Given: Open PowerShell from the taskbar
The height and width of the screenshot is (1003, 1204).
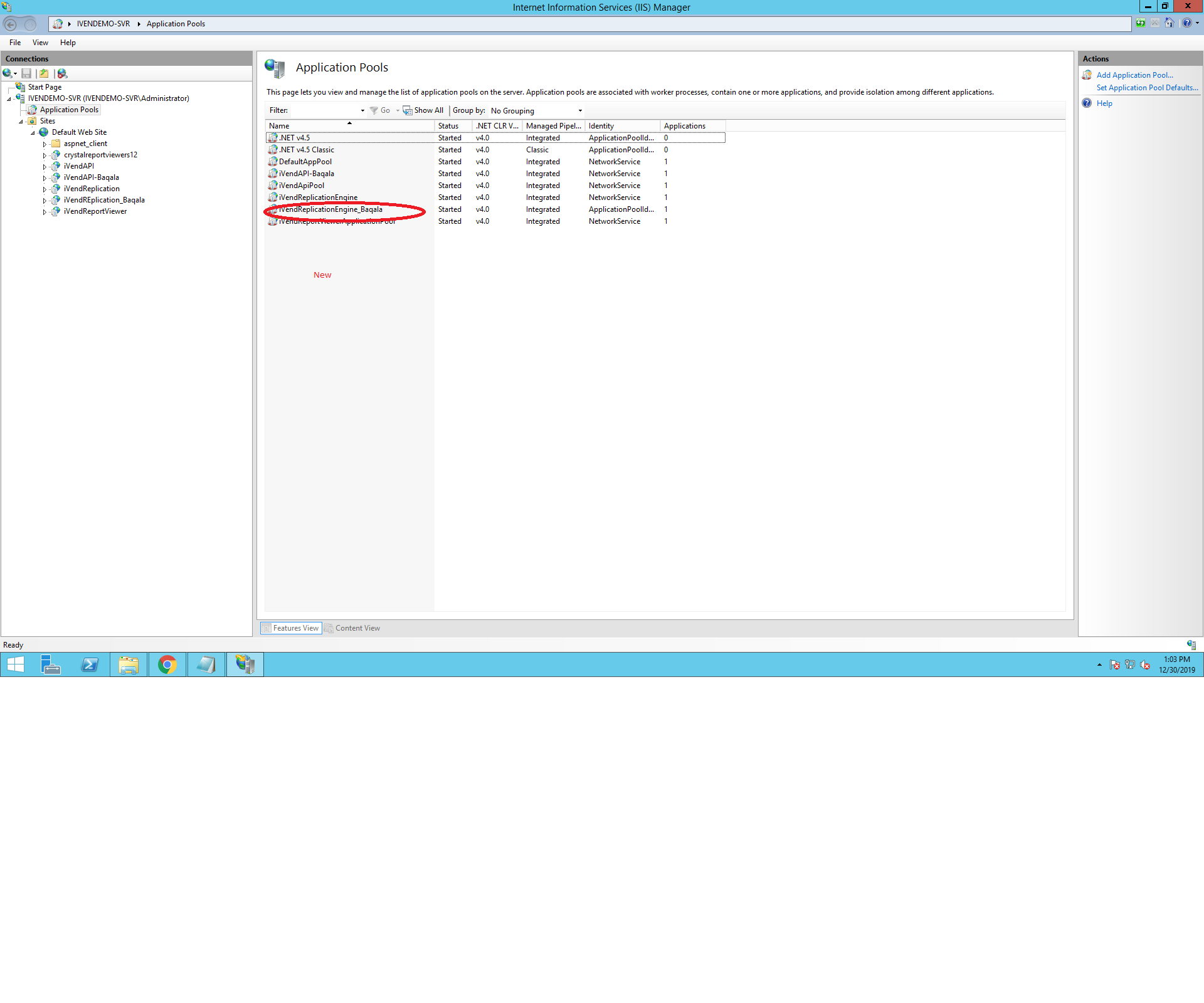Looking at the screenshot, I should click(90, 664).
